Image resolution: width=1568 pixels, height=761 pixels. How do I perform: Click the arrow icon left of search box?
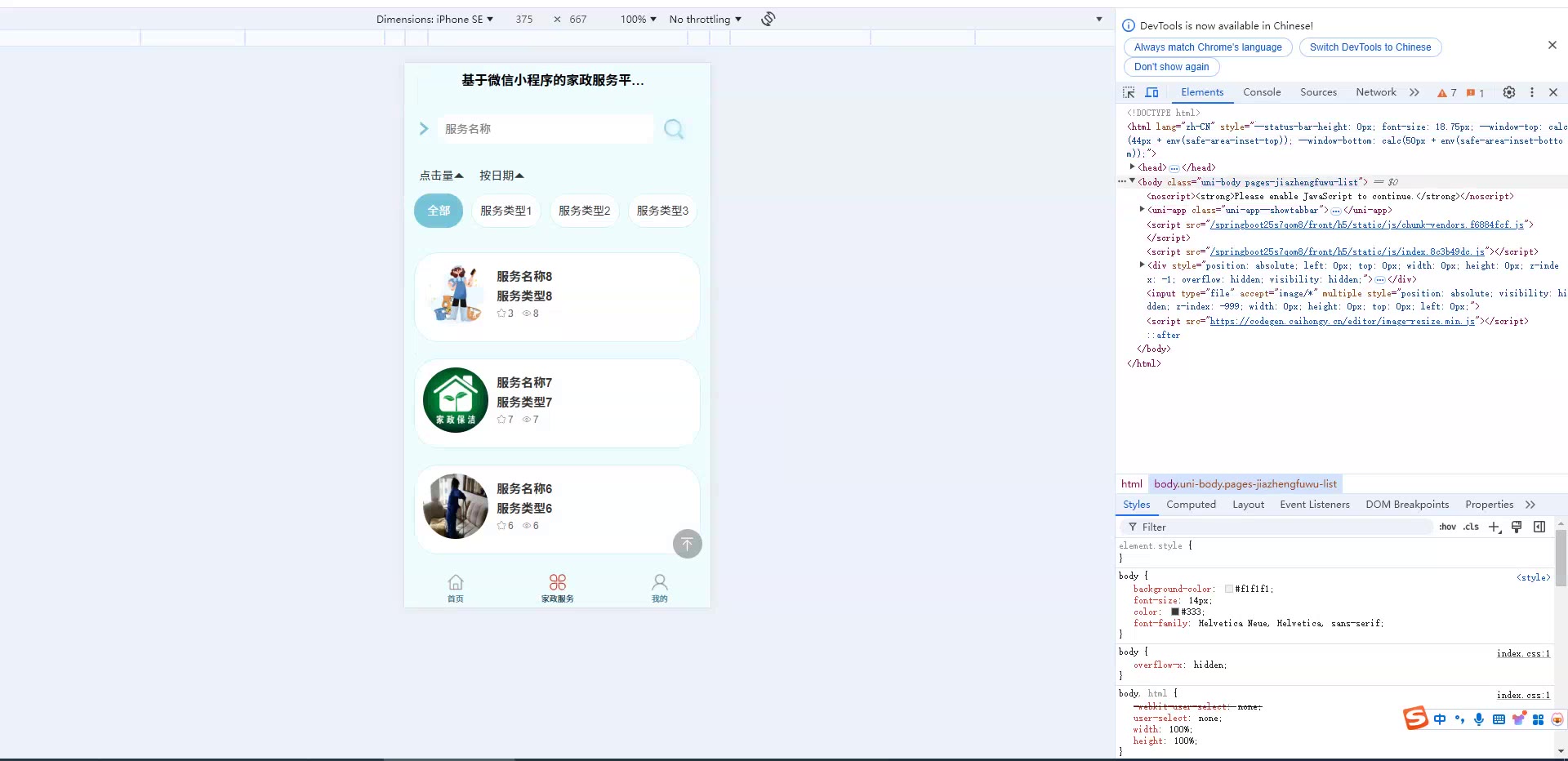click(x=424, y=129)
